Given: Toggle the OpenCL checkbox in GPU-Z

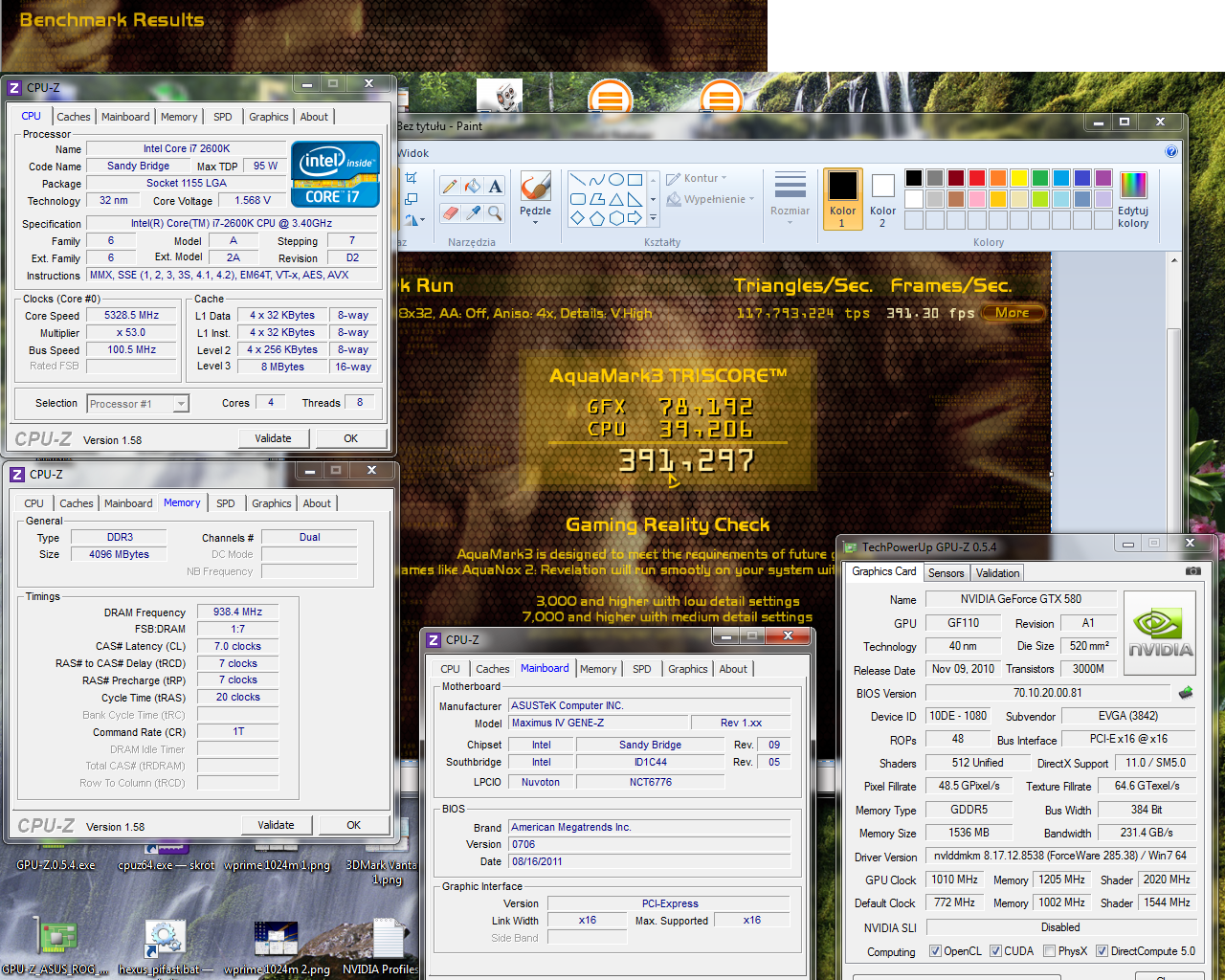Looking at the screenshot, I should pyautogui.click(x=935, y=951).
